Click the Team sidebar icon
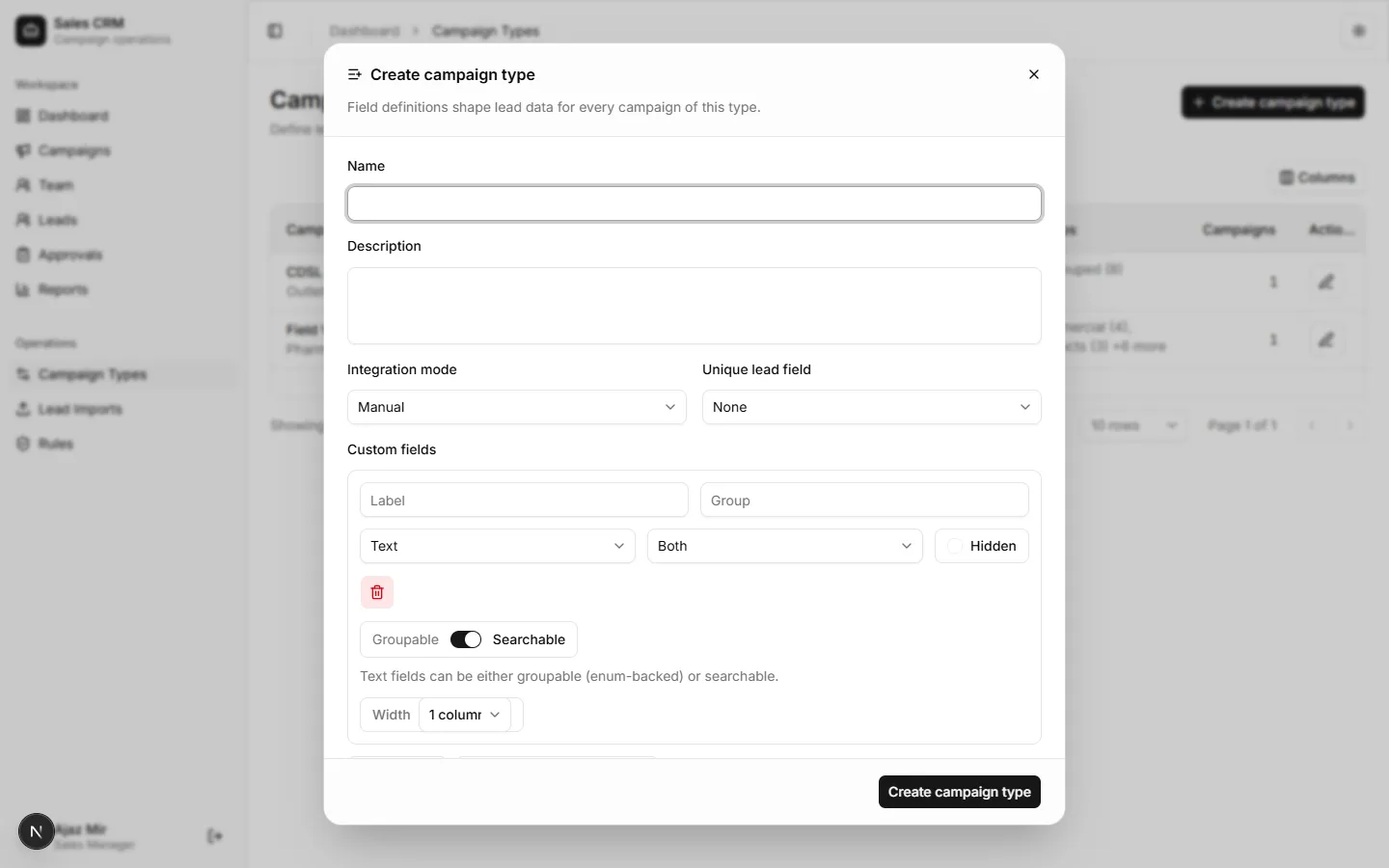This screenshot has height=868, width=1389. (23, 185)
